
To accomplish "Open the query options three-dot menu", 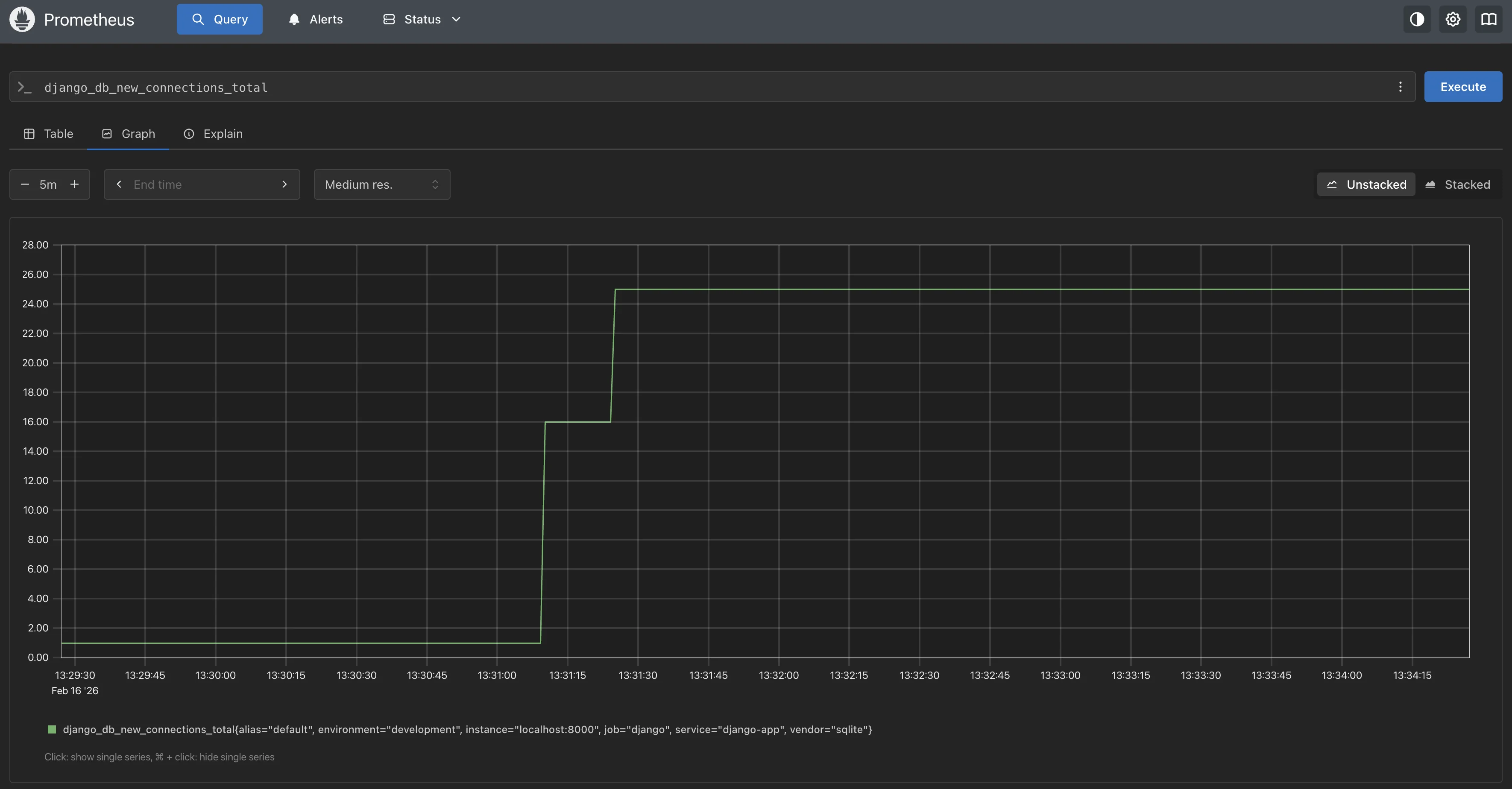I will point(1400,87).
